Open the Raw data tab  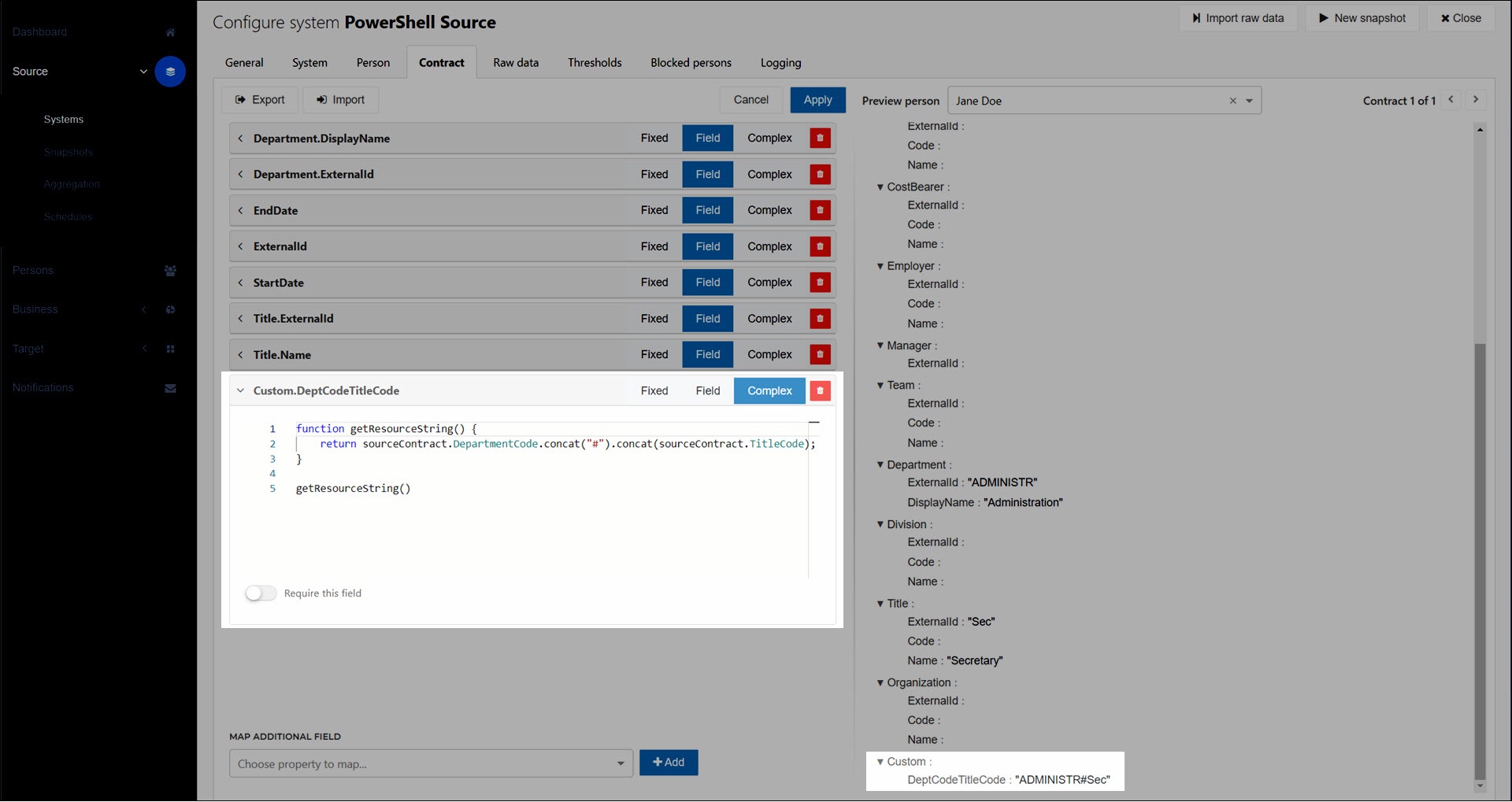516,63
